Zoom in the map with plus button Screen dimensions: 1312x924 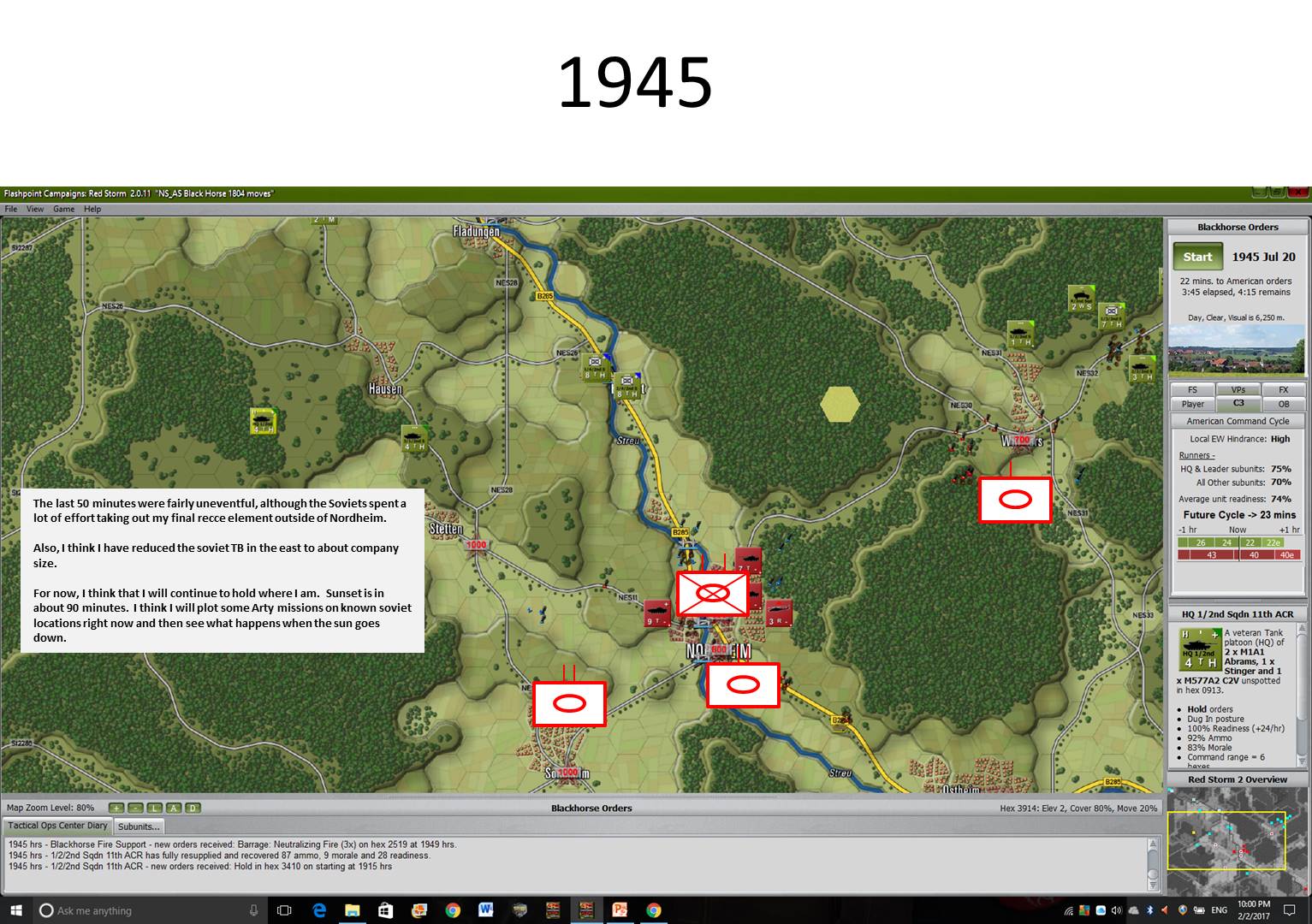coord(116,808)
